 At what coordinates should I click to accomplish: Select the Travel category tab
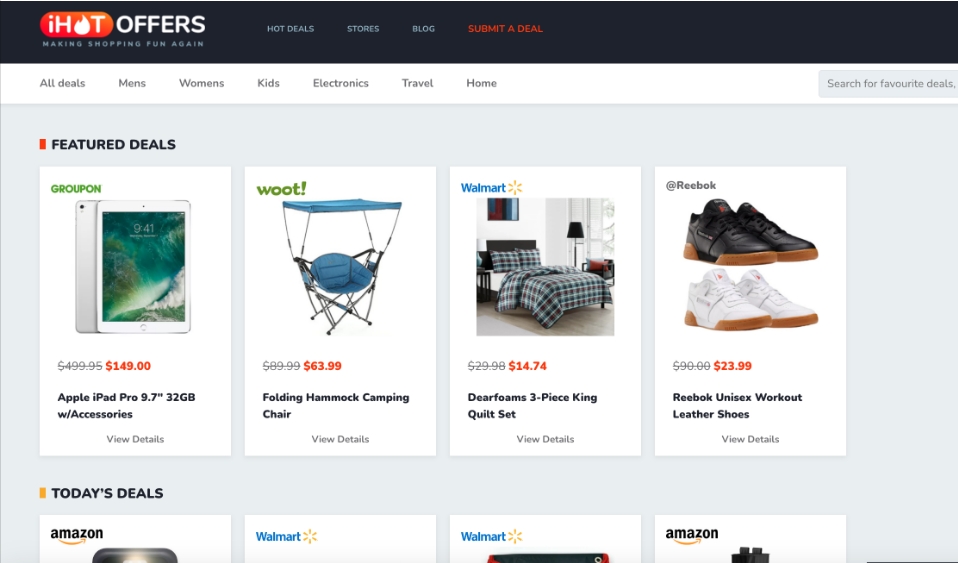pyautogui.click(x=417, y=83)
